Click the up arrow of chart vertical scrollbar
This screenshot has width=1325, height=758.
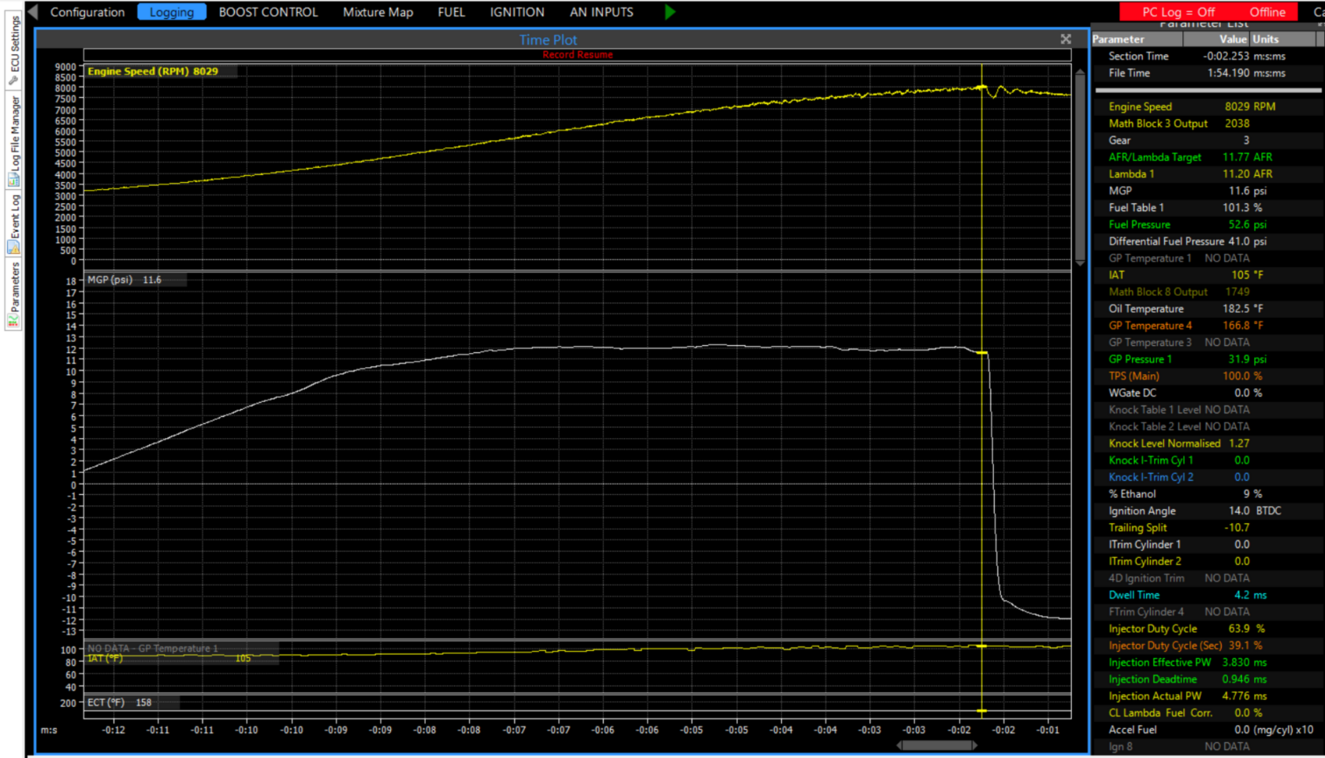1080,71
